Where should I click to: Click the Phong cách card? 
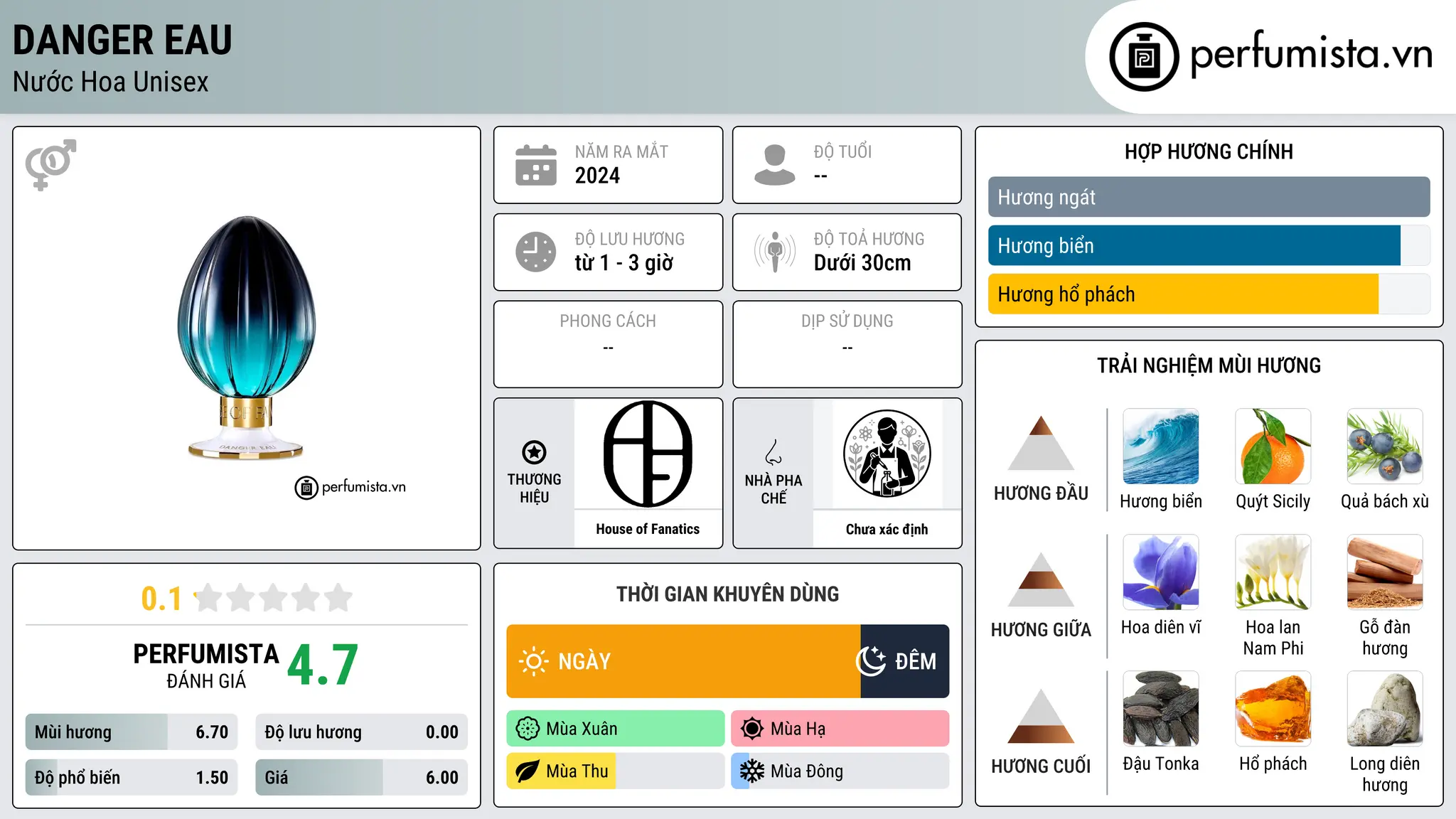608,344
